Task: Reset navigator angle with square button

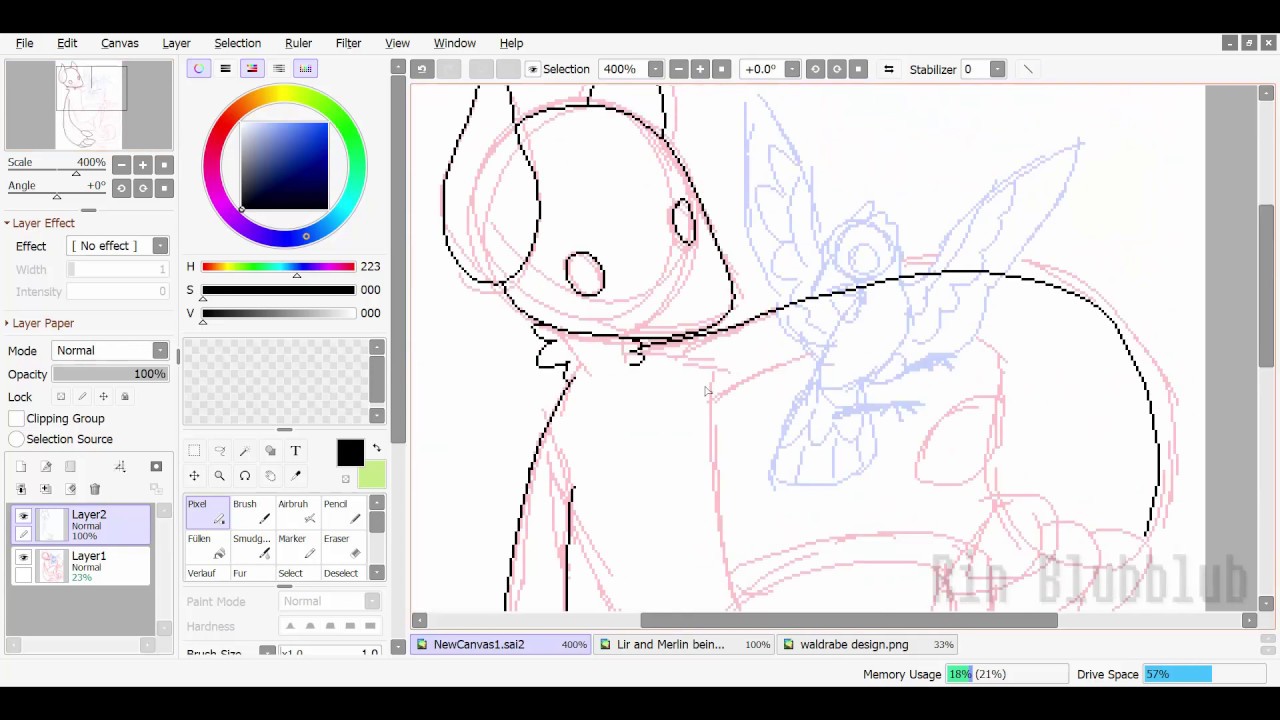Action: [165, 188]
